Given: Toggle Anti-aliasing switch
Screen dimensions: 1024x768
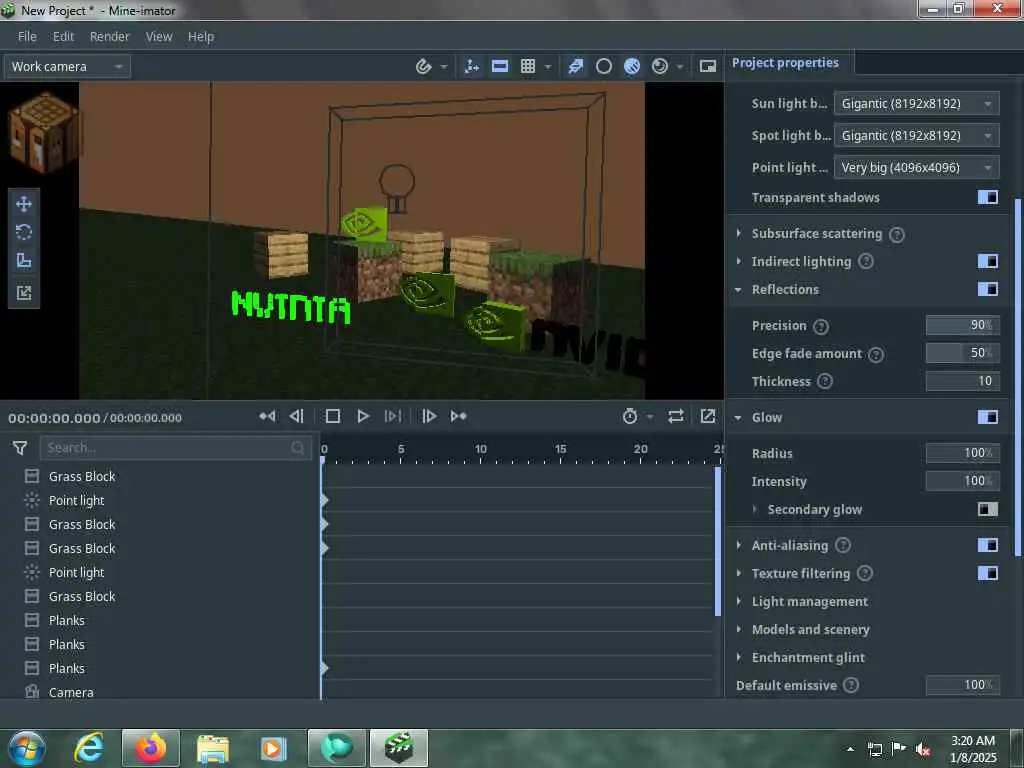Looking at the screenshot, I should tap(987, 545).
